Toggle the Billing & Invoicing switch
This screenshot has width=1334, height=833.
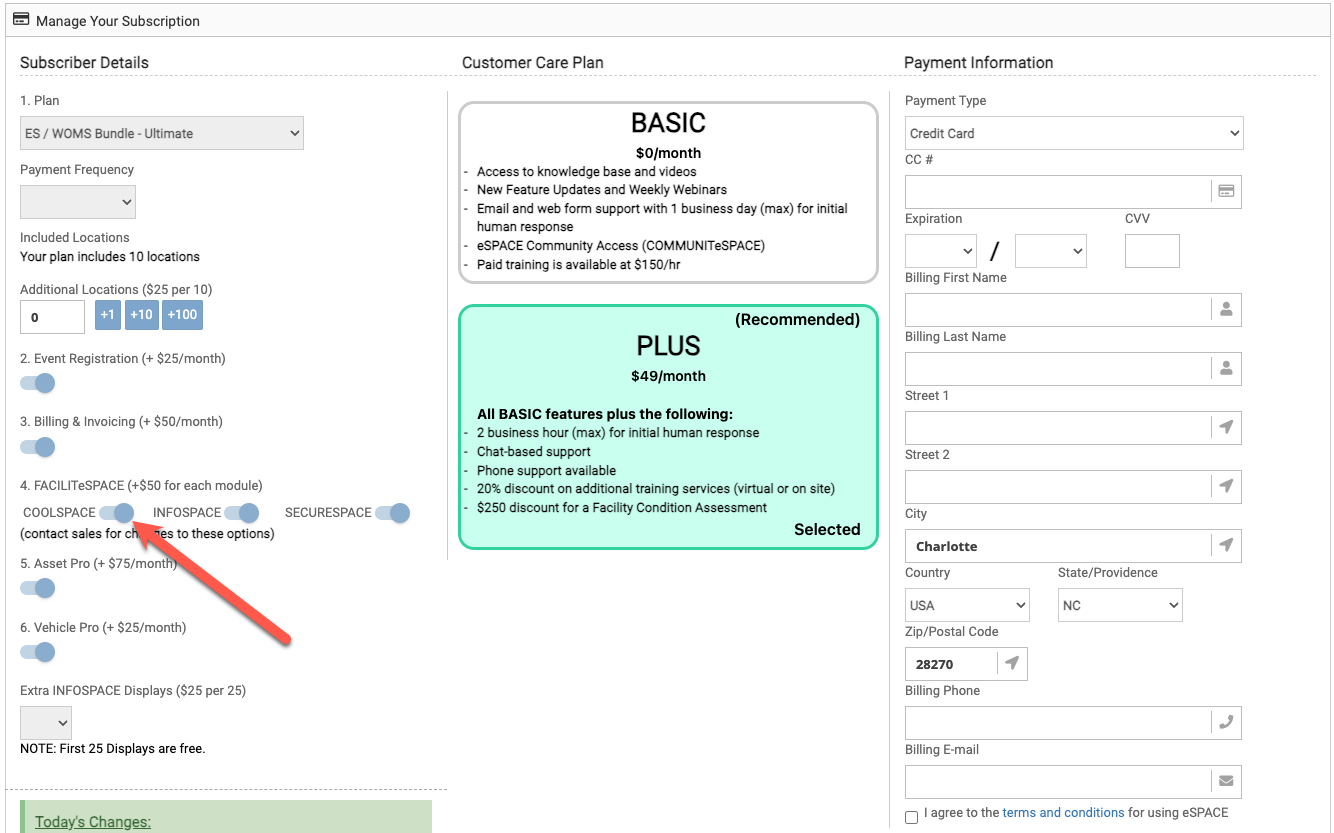click(38, 447)
